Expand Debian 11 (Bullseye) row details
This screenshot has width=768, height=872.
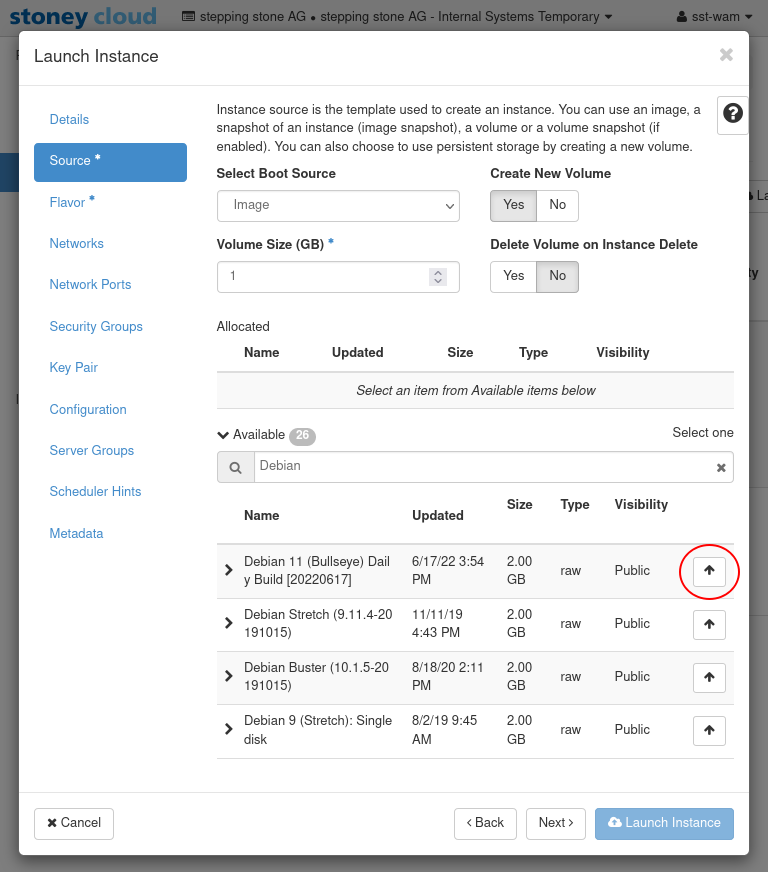coord(229,570)
